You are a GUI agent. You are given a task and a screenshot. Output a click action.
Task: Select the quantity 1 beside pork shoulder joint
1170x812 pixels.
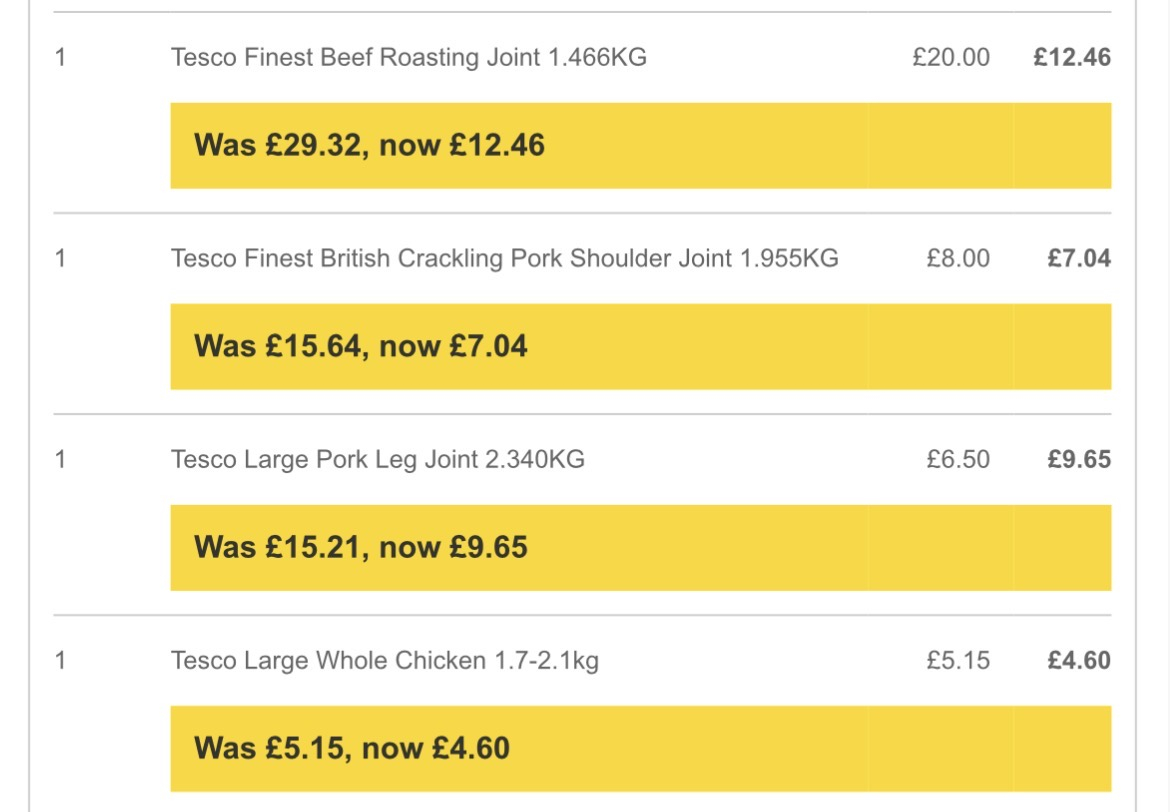[x=61, y=258]
